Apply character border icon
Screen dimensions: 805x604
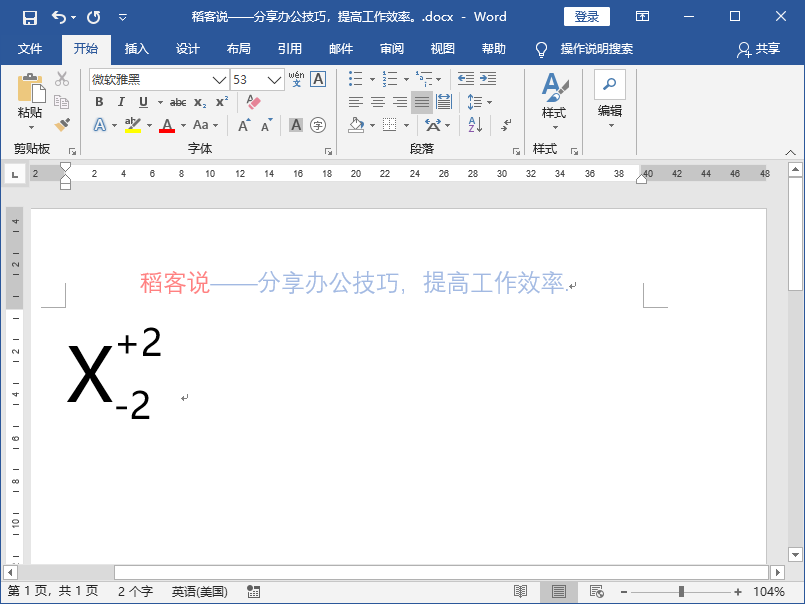click(318, 79)
